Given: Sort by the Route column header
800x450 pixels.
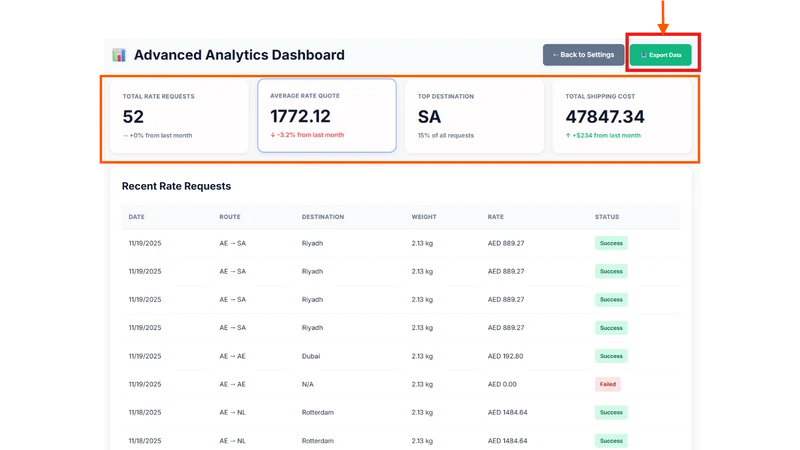Looking at the screenshot, I should [230, 217].
